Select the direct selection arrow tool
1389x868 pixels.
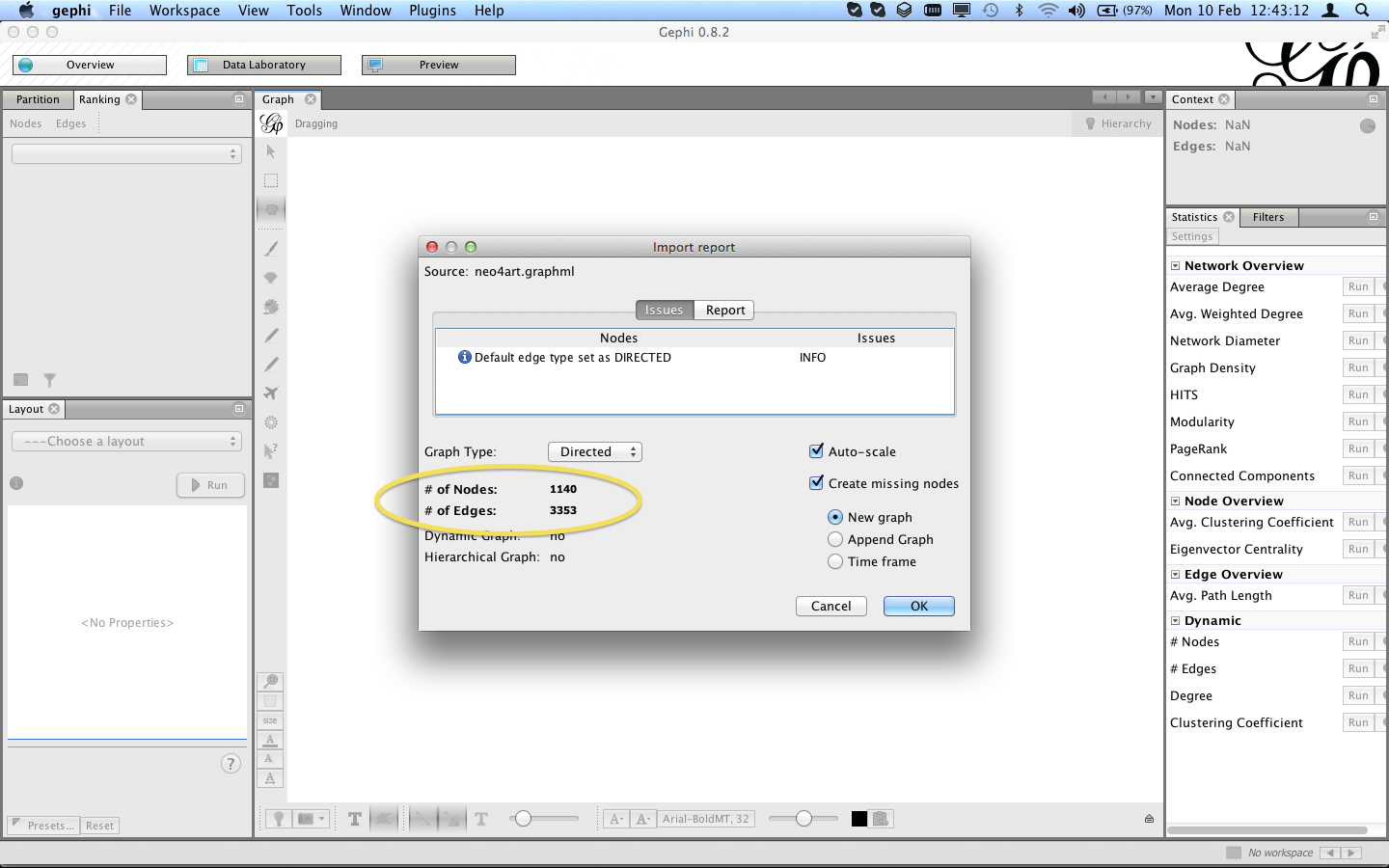(271, 152)
